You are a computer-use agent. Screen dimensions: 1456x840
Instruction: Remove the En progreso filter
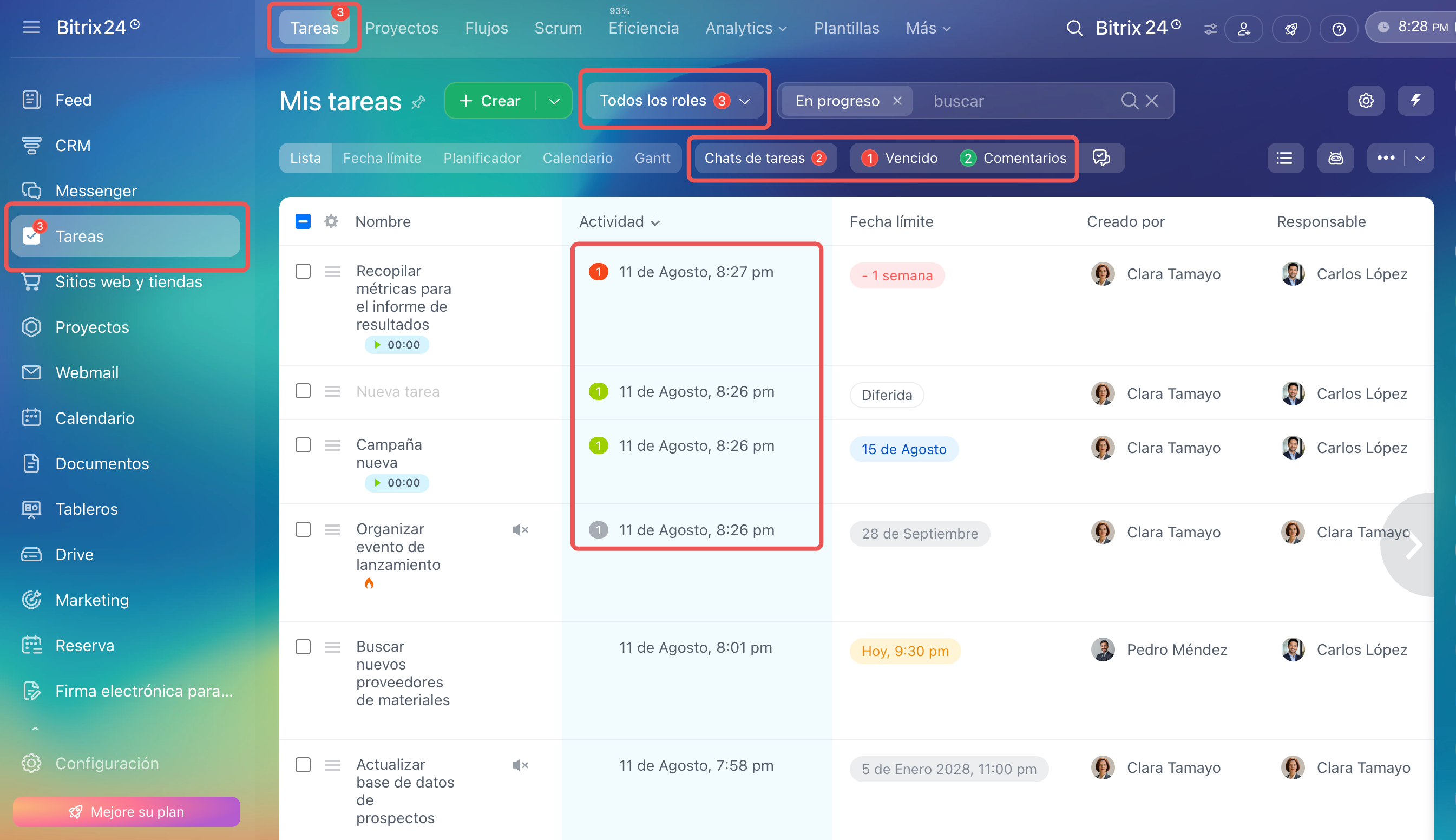pyautogui.click(x=897, y=101)
